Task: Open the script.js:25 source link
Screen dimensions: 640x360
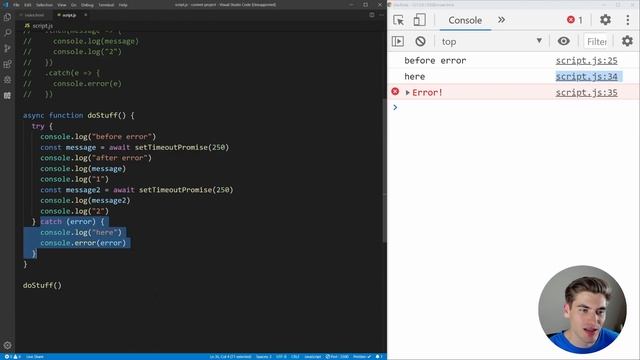Action: coord(587,60)
